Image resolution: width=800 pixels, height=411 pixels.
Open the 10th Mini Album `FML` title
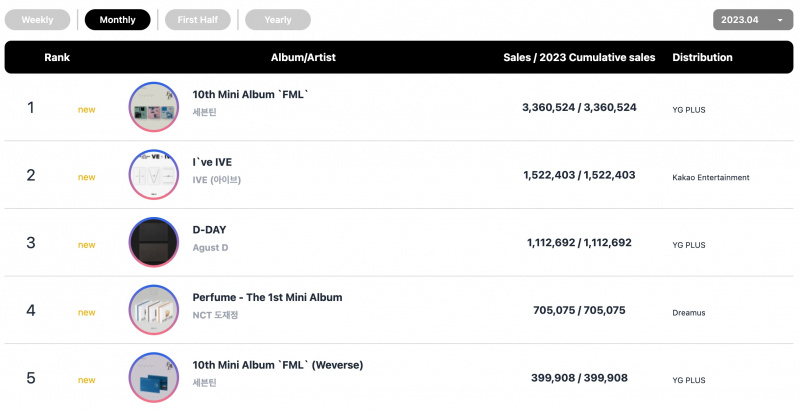(x=250, y=94)
